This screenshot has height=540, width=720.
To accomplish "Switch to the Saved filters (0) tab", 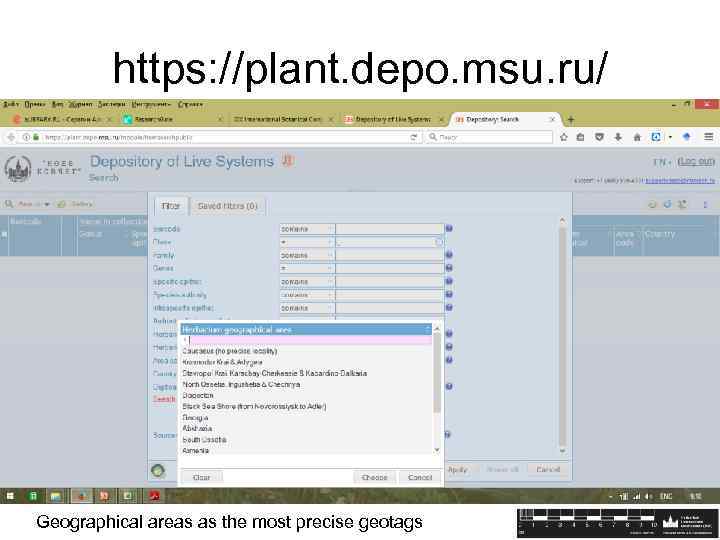I will click(227, 206).
